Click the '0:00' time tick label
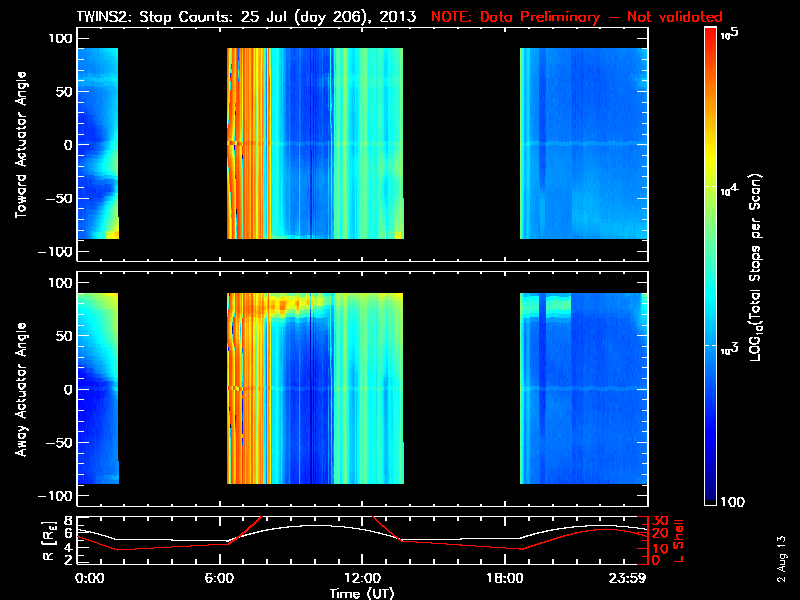Screen dimensions: 800x600 pos(89,578)
